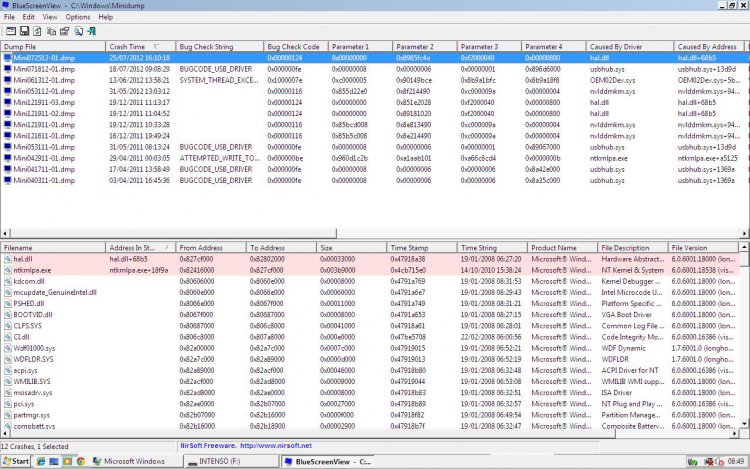Launch Internet Explorer from quick launch
Viewport: 750px width, 469px height.
(41, 461)
